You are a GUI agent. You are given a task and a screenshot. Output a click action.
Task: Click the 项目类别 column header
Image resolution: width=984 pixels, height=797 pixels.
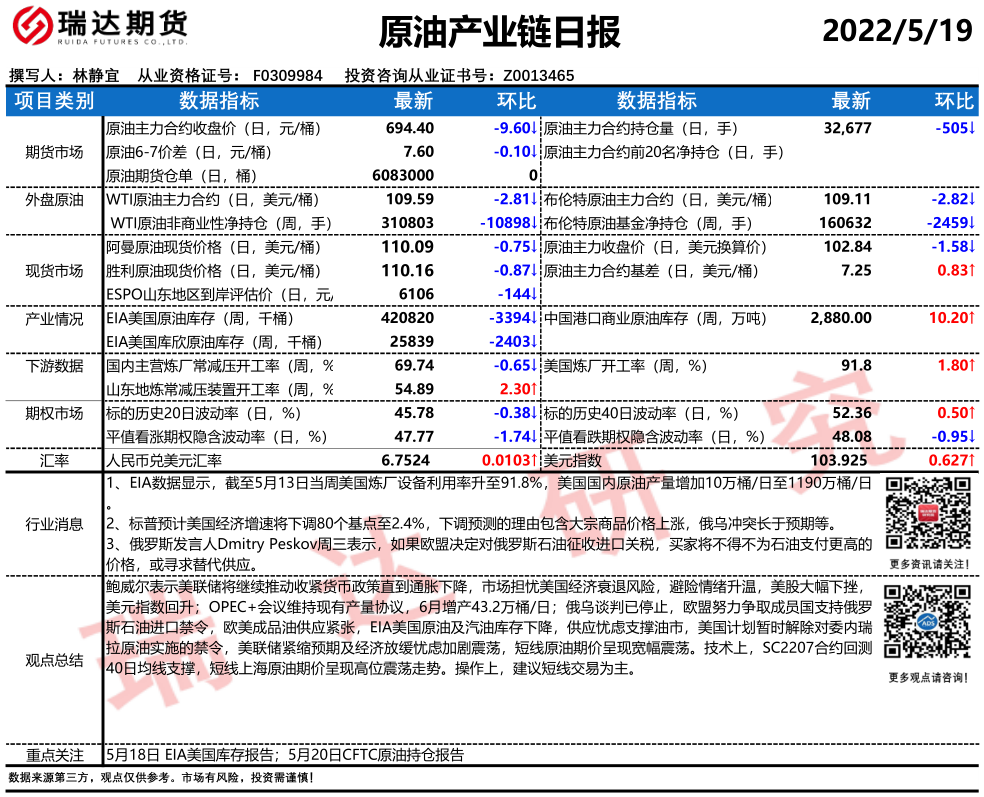54,101
